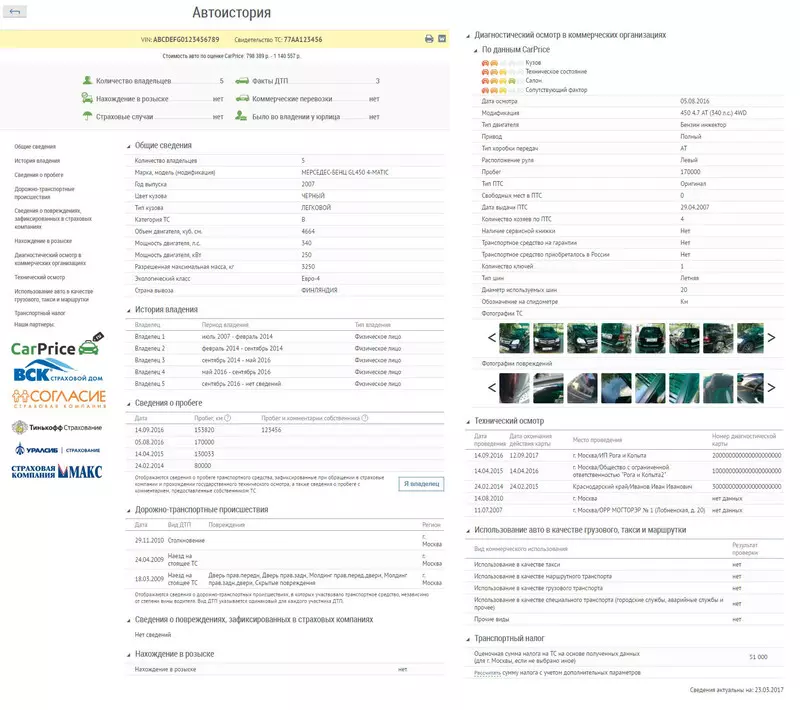Click the owners count person icon
This screenshot has height=710, width=800.
tap(87, 80)
